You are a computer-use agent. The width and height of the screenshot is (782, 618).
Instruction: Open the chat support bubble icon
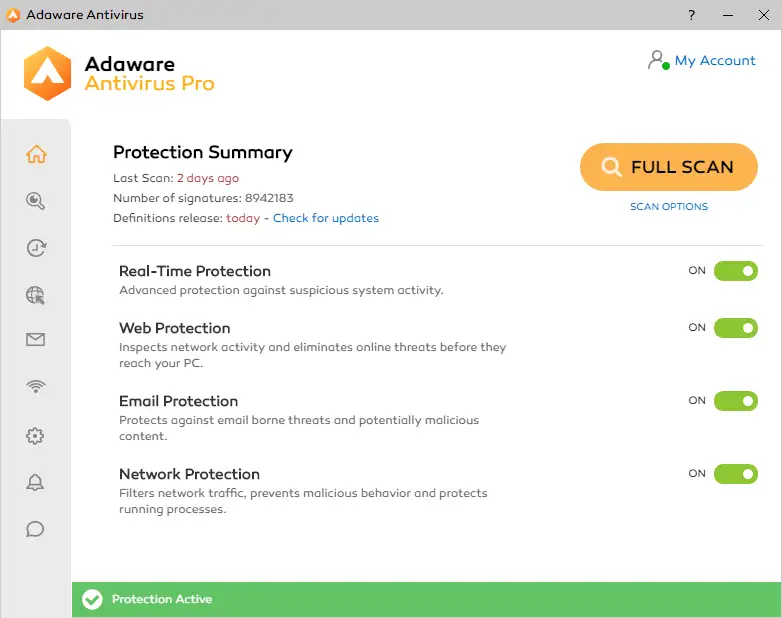36,529
